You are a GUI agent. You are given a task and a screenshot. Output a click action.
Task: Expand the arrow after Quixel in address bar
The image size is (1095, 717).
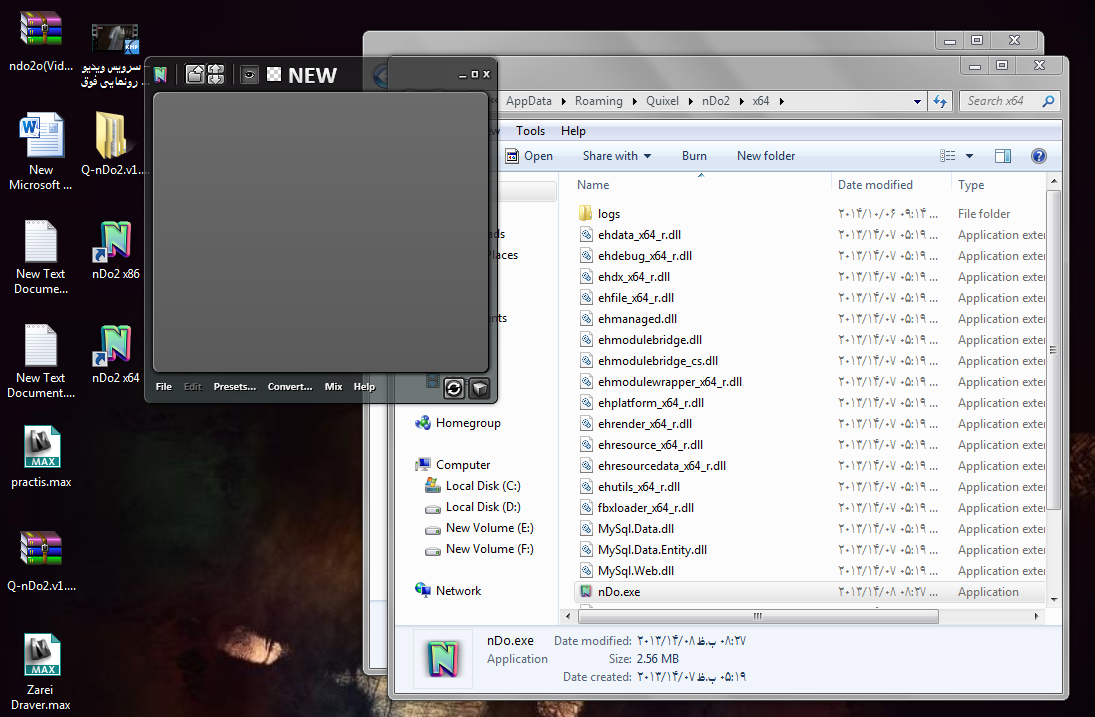pos(690,101)
